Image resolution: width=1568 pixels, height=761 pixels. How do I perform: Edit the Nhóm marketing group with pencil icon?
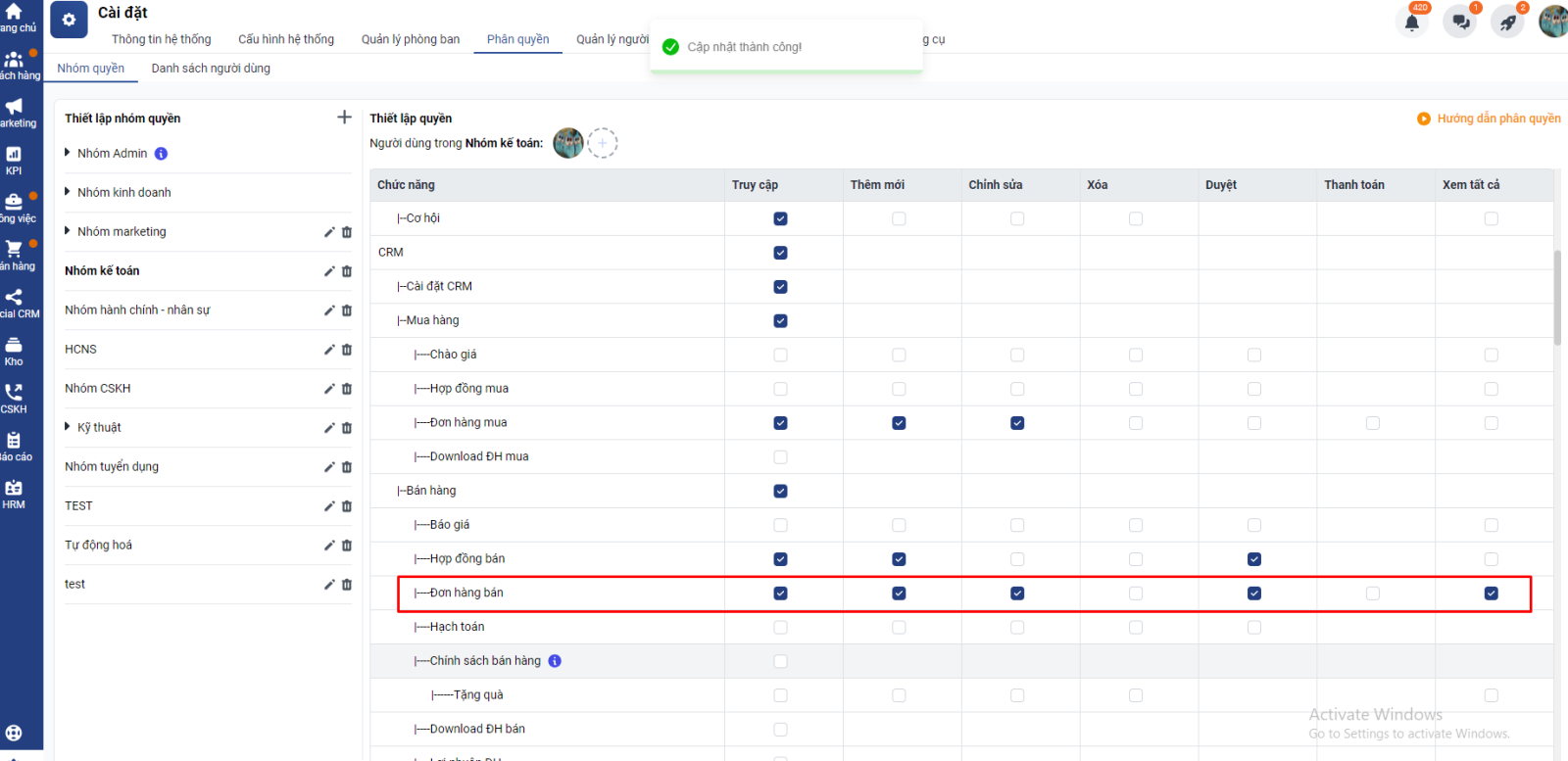click(x=329, y=232)
